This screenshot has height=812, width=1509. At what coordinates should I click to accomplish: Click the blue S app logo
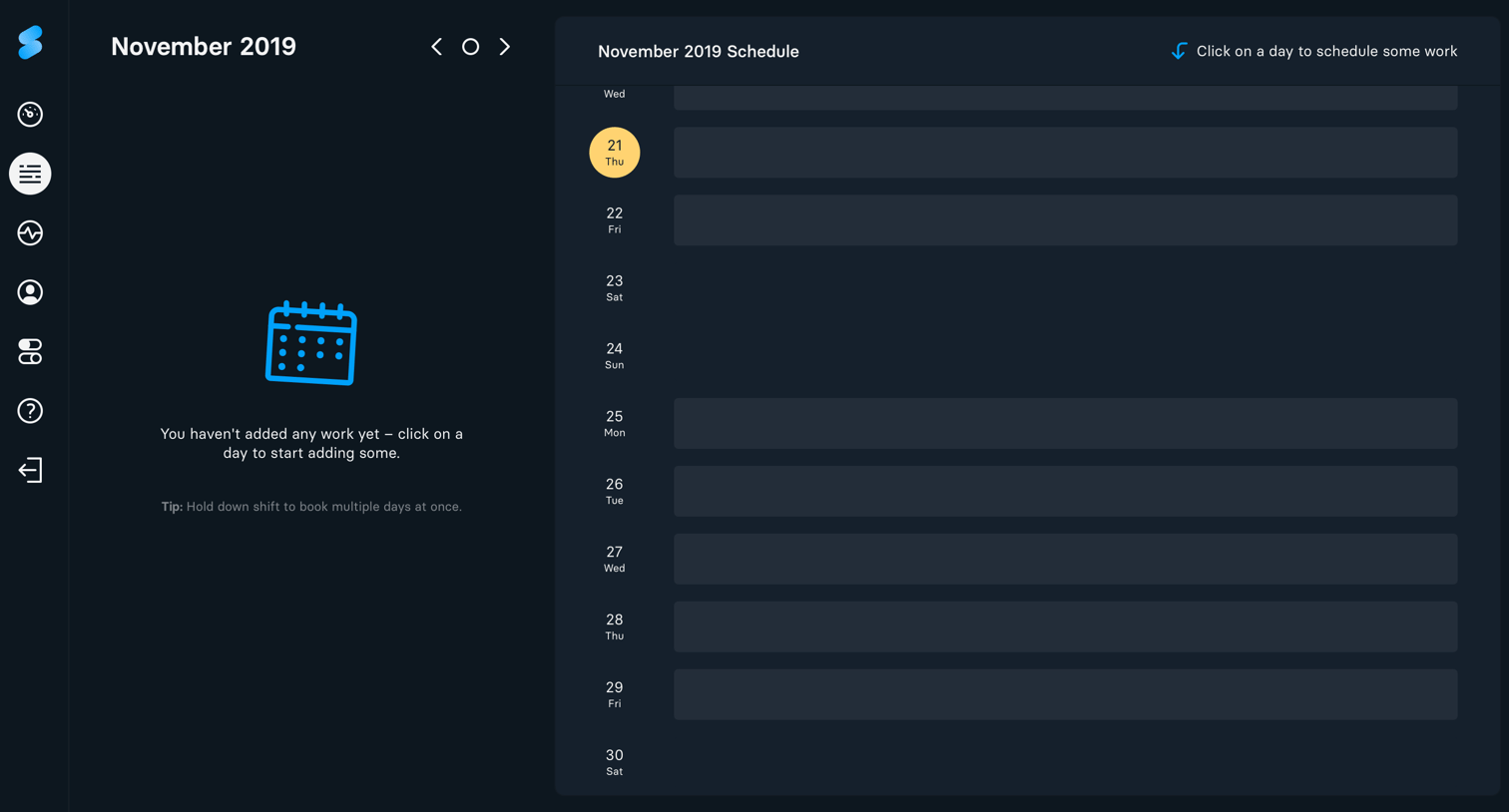(x=30, y=43)
